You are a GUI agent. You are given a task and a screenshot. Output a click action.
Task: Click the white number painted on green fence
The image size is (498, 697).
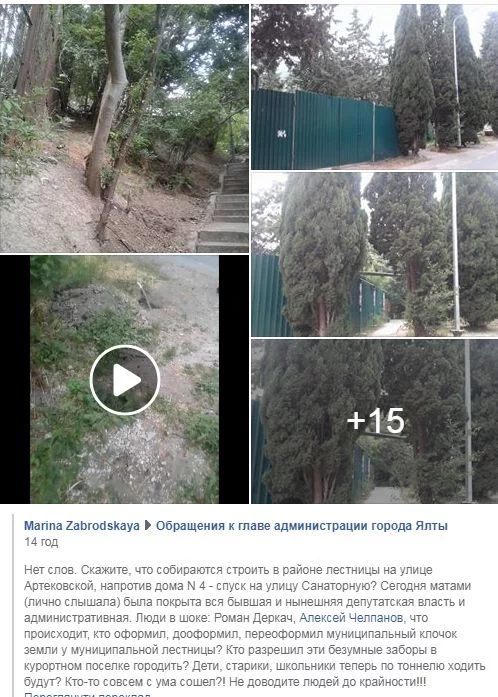(281, 133)
